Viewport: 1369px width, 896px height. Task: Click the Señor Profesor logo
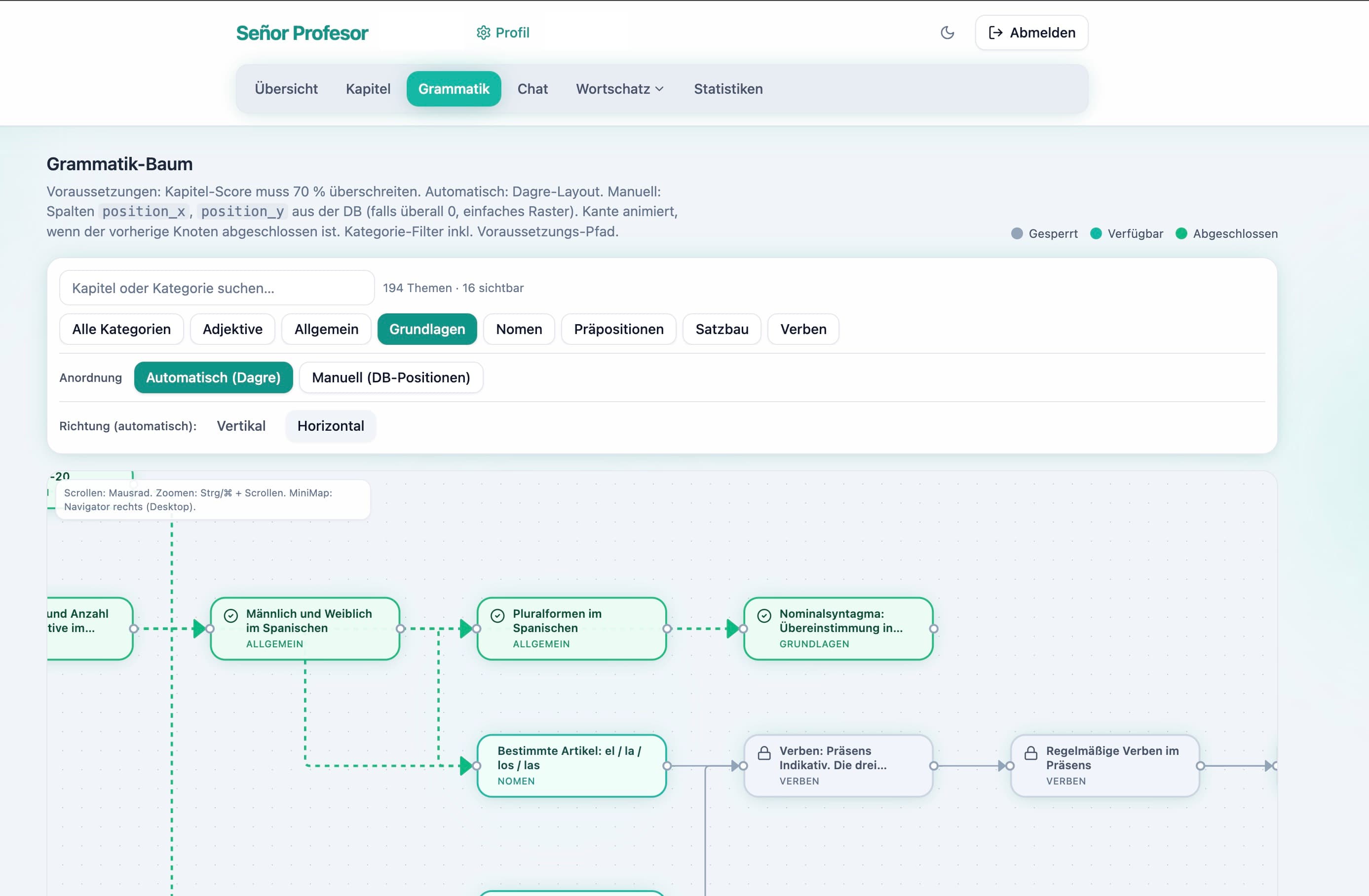coord(302,33)
